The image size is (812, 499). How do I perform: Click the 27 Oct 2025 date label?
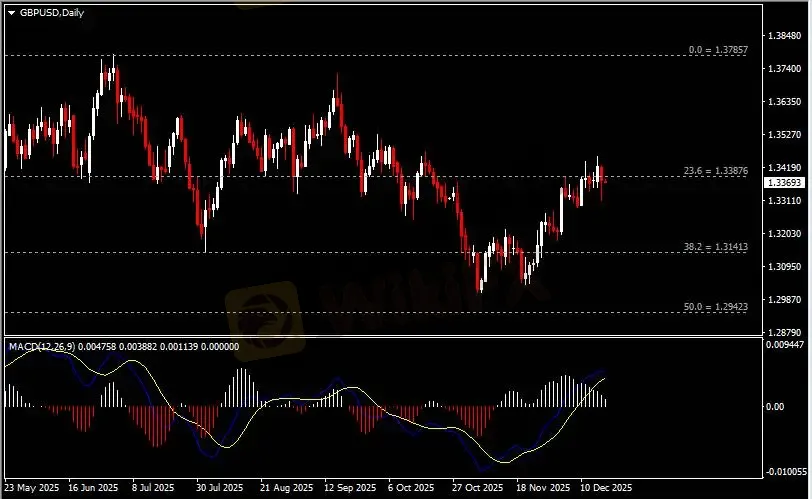[x=477, y=488]
